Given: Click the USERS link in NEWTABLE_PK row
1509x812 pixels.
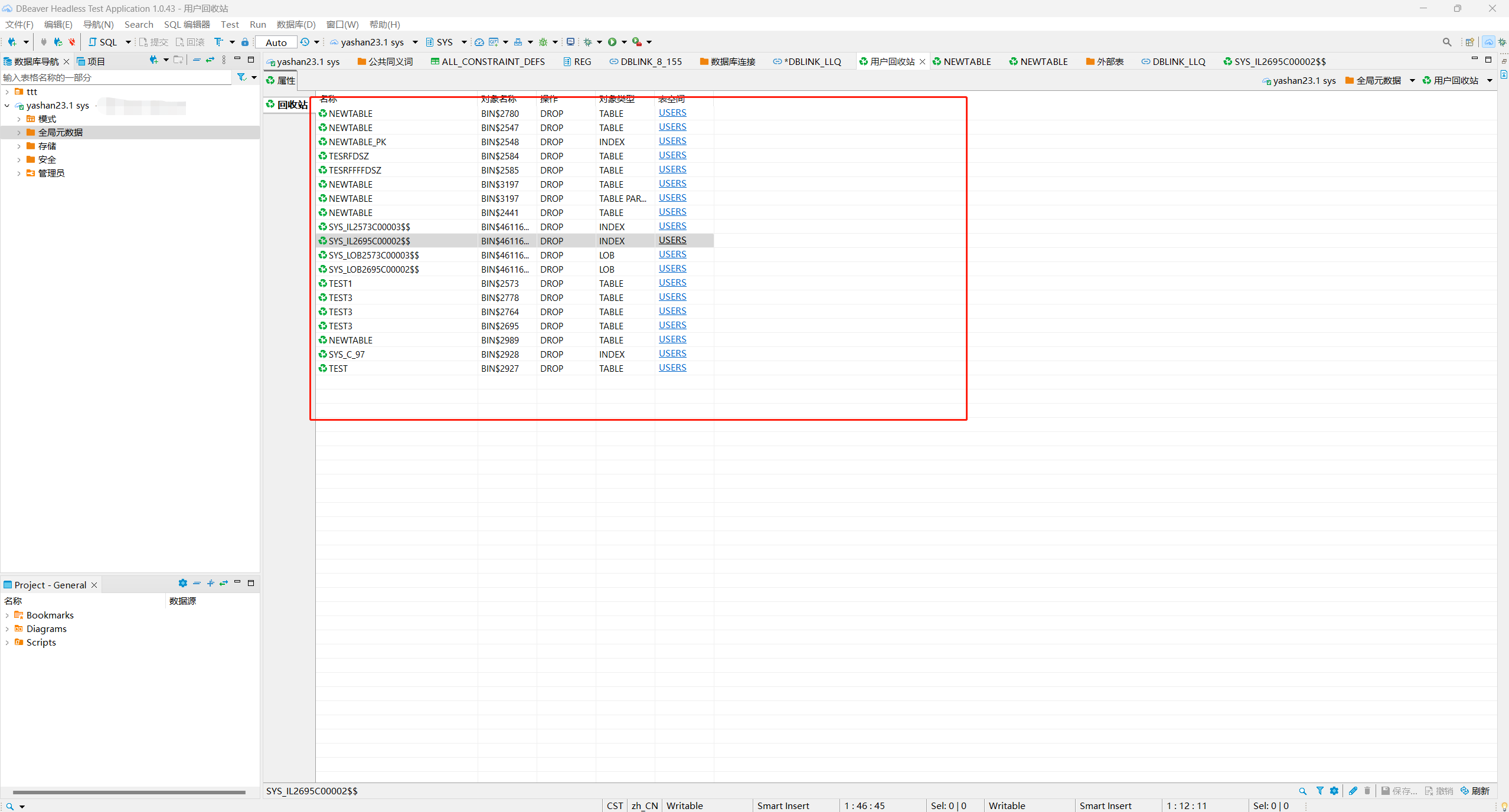Looking at the screenshot, I should 672,141.
